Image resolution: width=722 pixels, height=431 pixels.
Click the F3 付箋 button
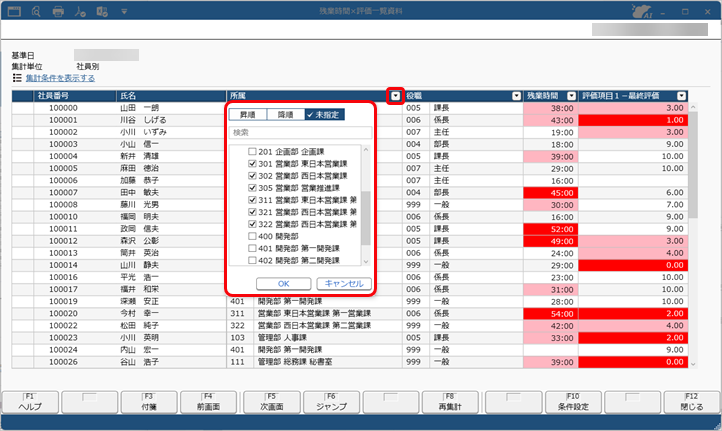pyautogui.click(x=149, y=402)
